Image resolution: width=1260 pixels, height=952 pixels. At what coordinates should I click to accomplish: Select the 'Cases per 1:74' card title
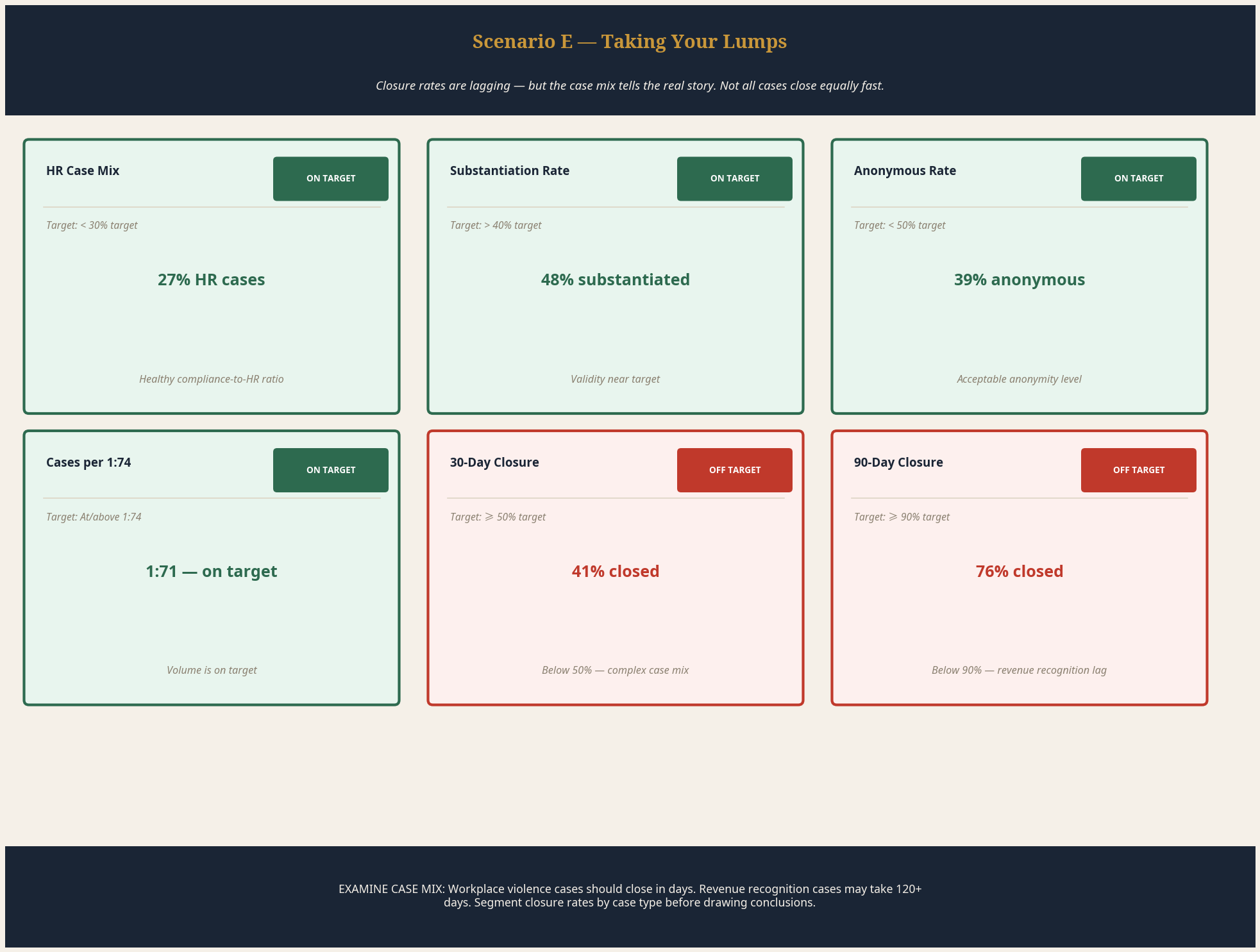(x=88, y=462)
